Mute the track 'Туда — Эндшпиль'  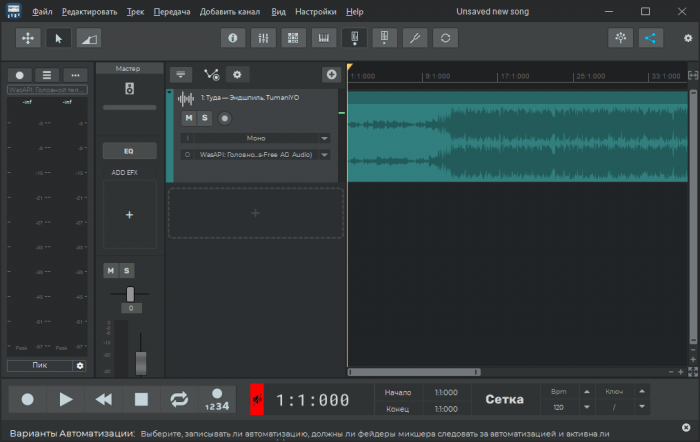pyautogui.click(x=188, y=118)
